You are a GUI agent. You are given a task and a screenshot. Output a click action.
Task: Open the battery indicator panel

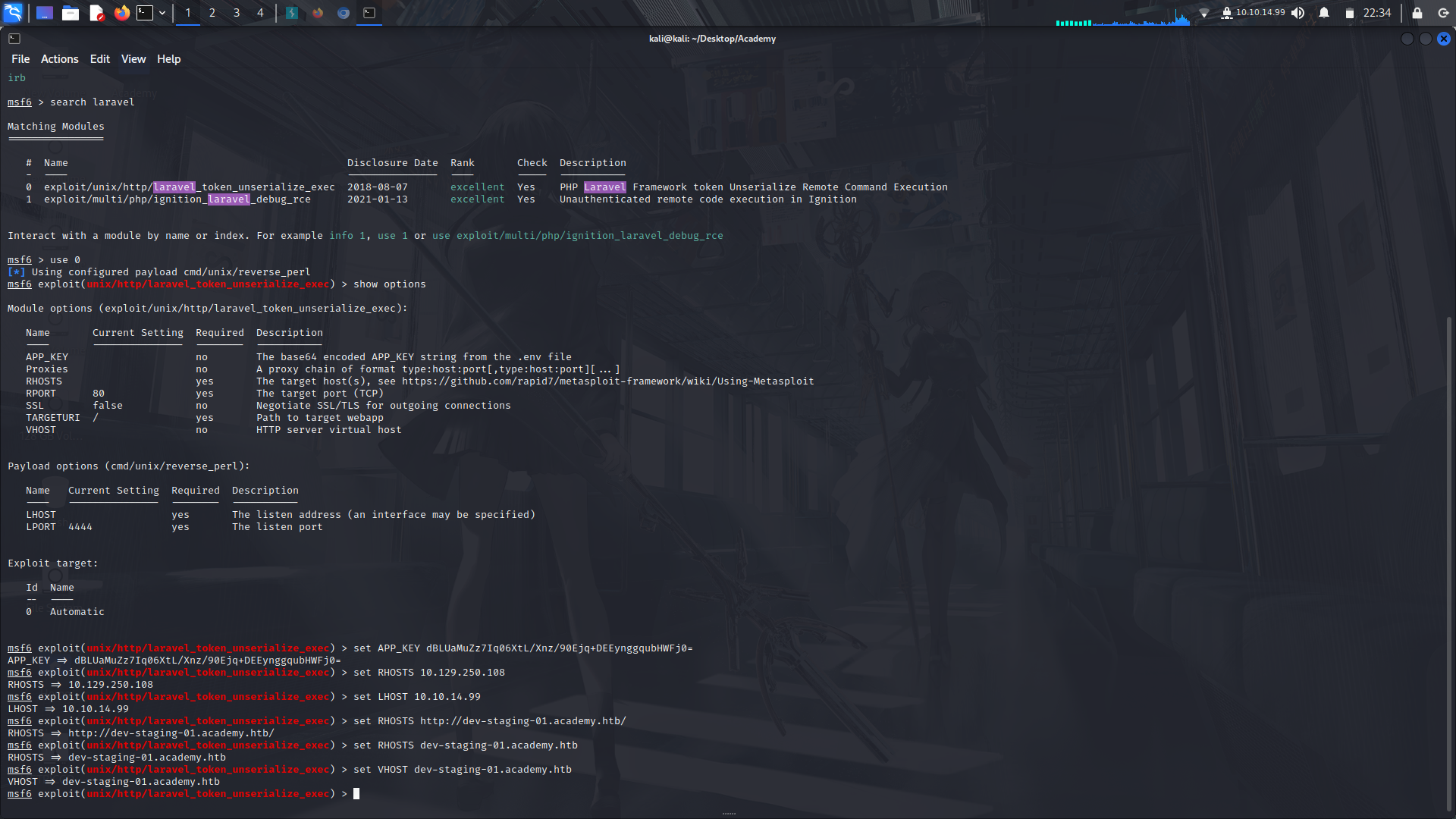pos(1348,12)
